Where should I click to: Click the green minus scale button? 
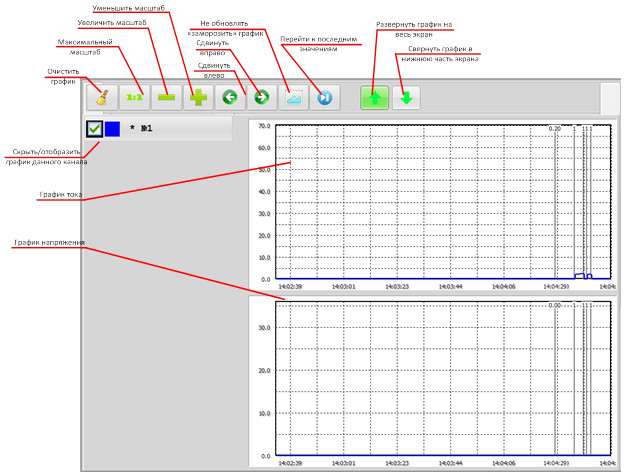pos(167,97)
